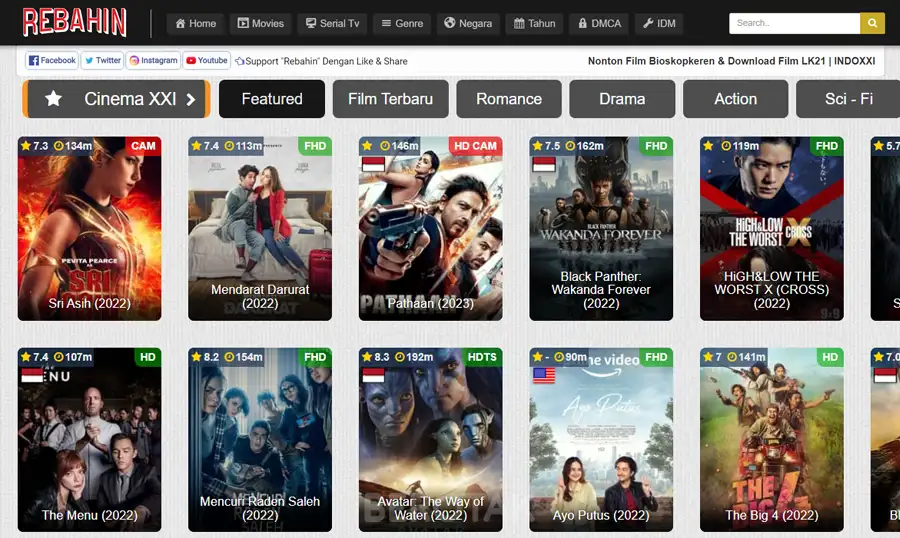Screen dimensions: 900x538
Task: Open the Sri Asih (2022) poster
Action: (x=90, y=229)
